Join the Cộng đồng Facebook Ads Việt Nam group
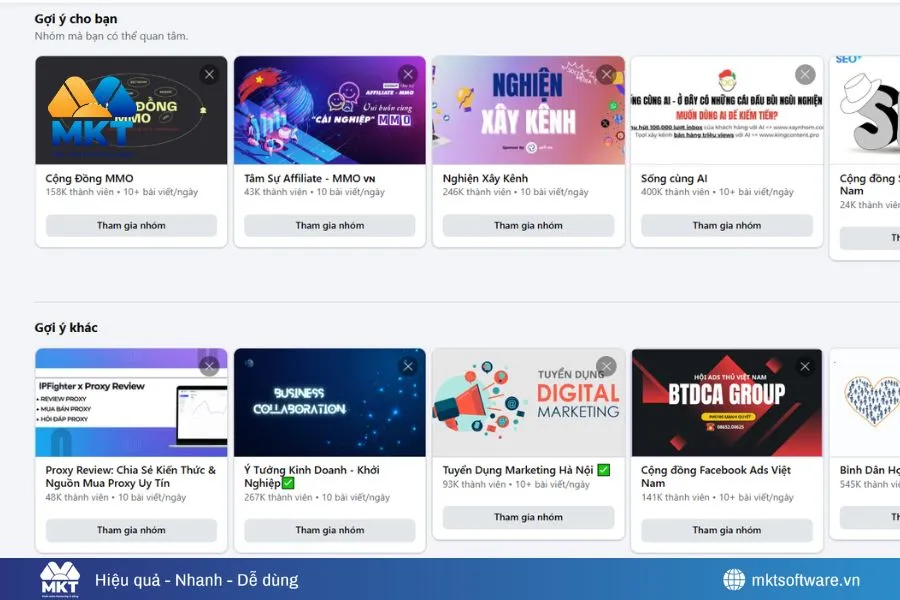The width and height of the screenshot is (900, 600). (x=727, y=530)
